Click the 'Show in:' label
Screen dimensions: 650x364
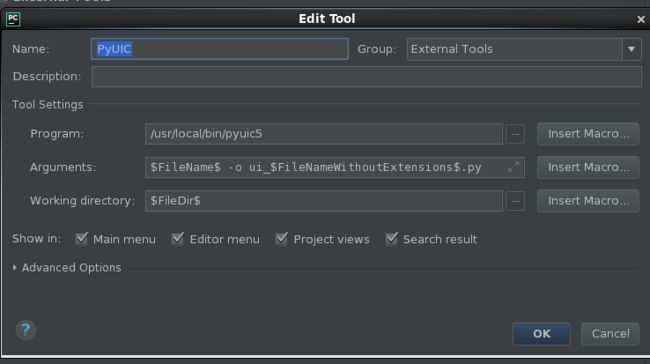coord(36,239)
